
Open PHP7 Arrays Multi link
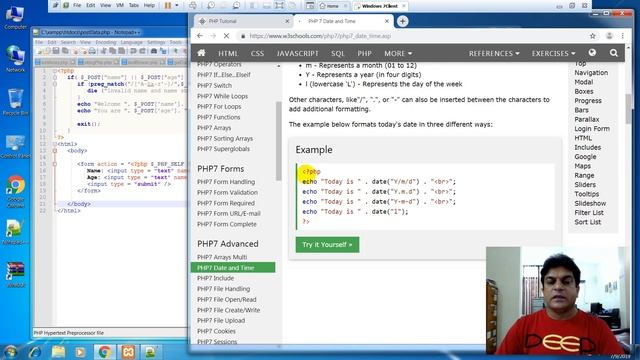click(222, 257)
